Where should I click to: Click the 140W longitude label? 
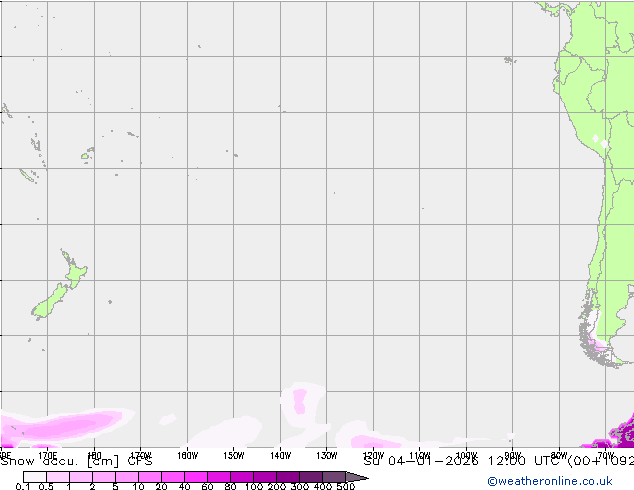click(280, 456)
